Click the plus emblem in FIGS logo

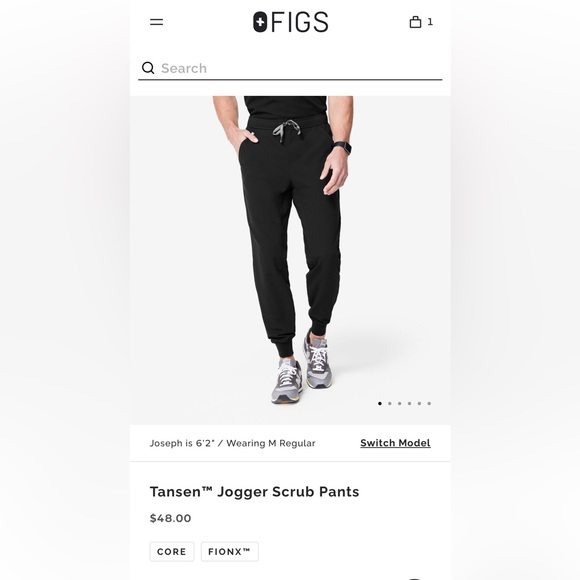pyautogui.click(x=260, y=22)
